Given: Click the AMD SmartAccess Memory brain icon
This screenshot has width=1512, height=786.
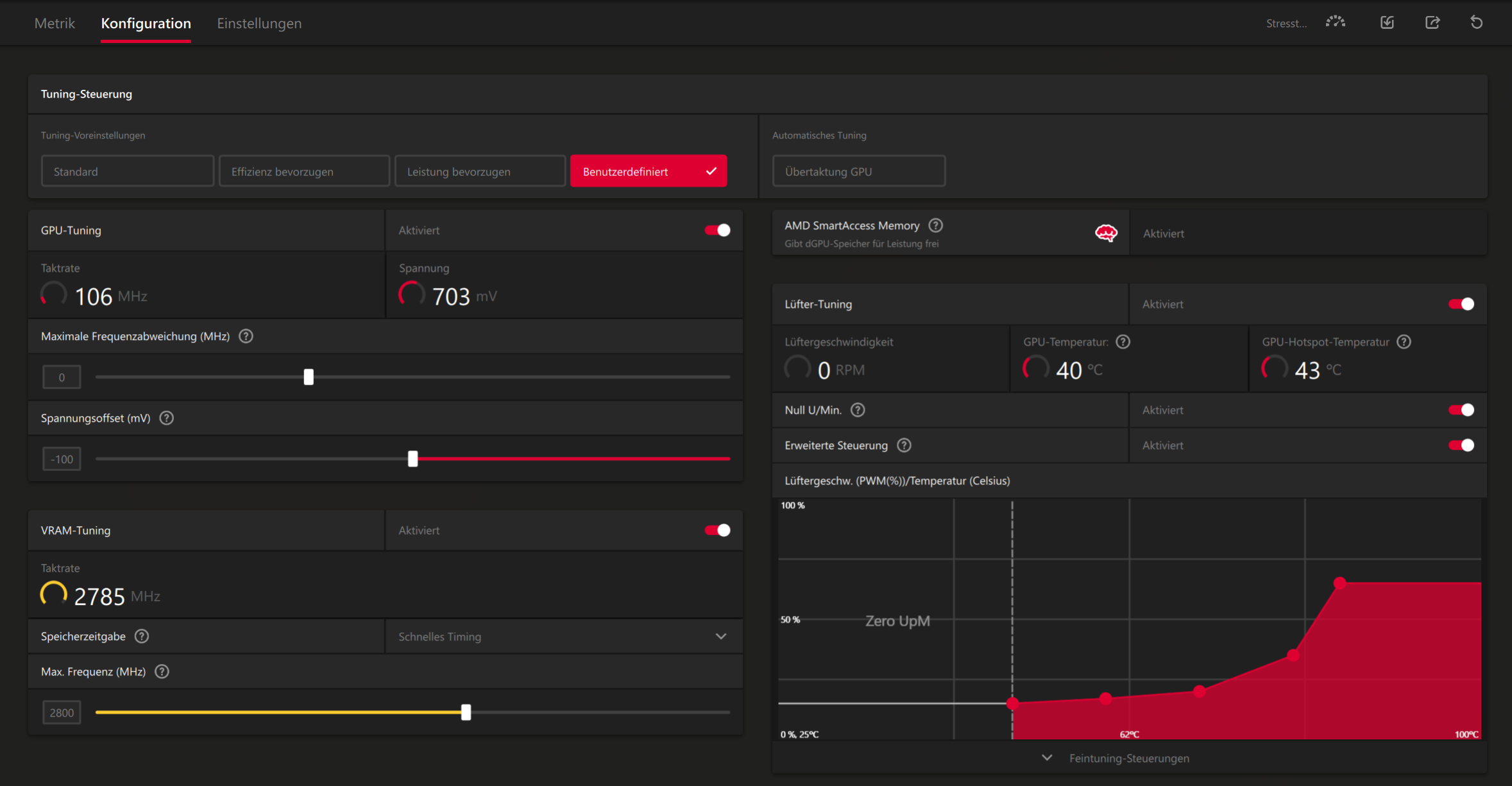Looking at the screenshot, I should [1106, 233].
